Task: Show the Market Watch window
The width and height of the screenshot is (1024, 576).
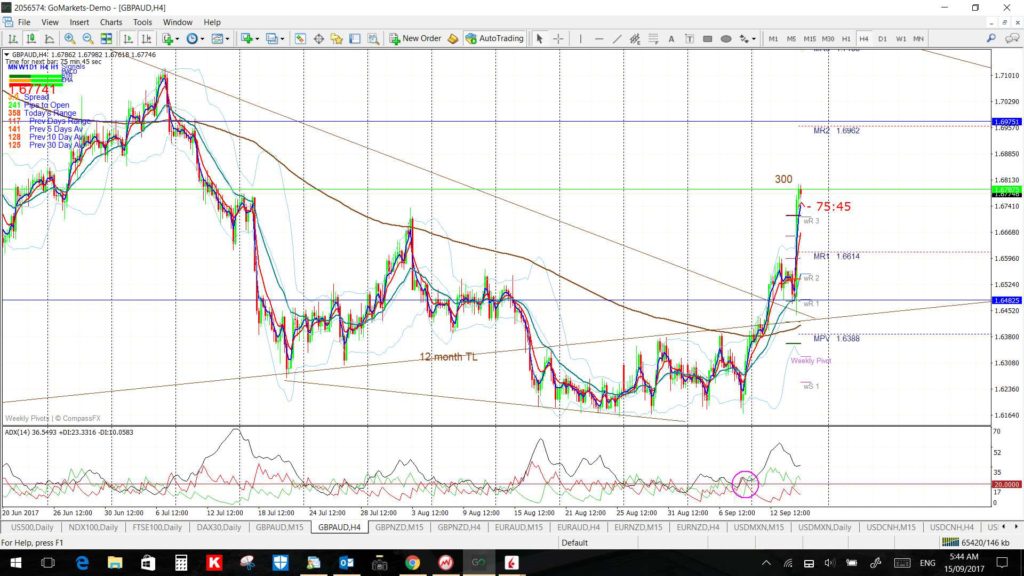Action: click(x=300, y=39)
